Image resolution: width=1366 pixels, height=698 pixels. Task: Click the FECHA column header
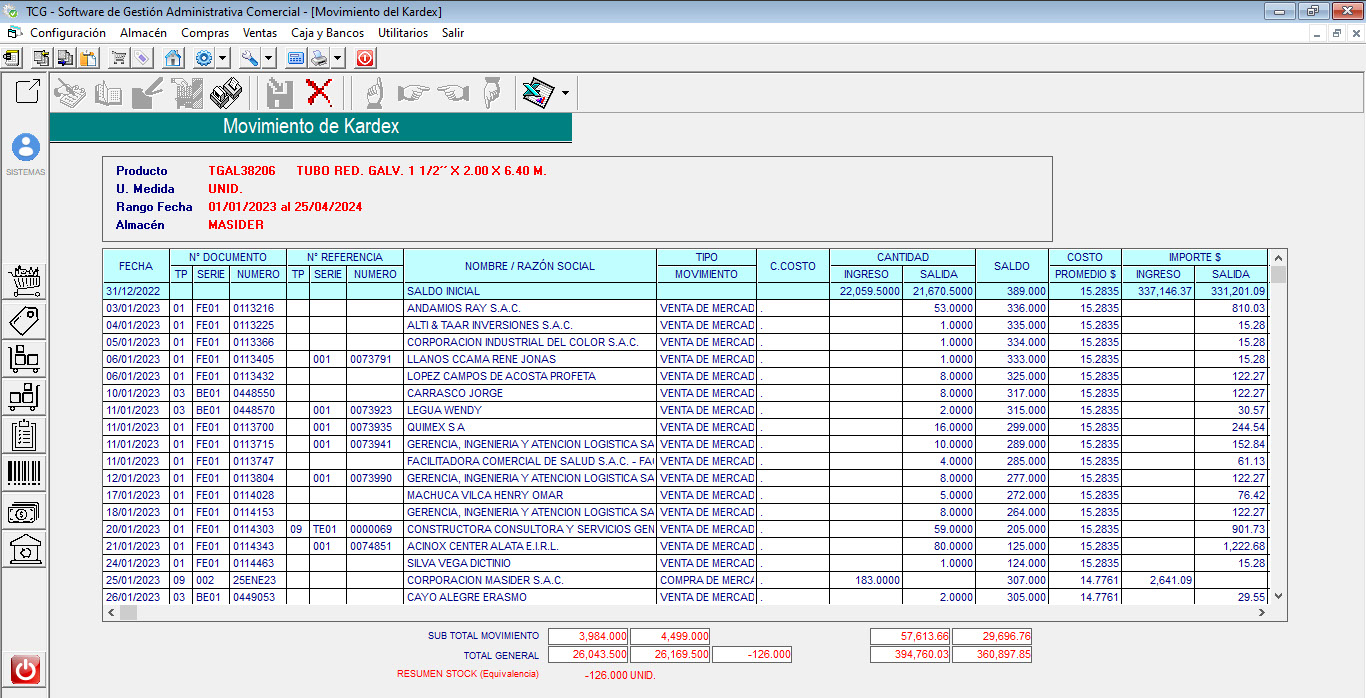click(x=136, y=266)
